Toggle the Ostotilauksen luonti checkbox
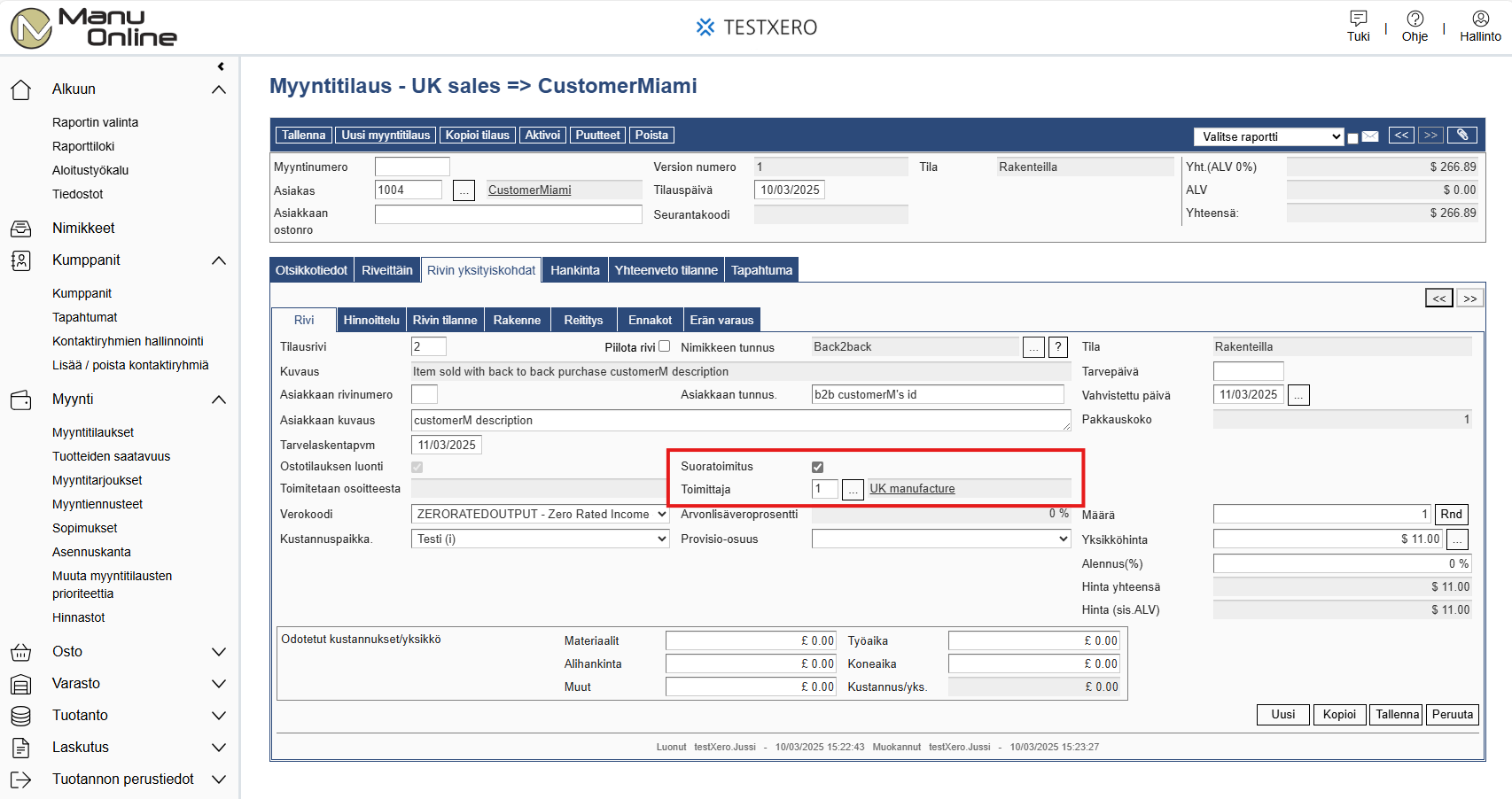The image size is (1512, 799). pos(417,467)
